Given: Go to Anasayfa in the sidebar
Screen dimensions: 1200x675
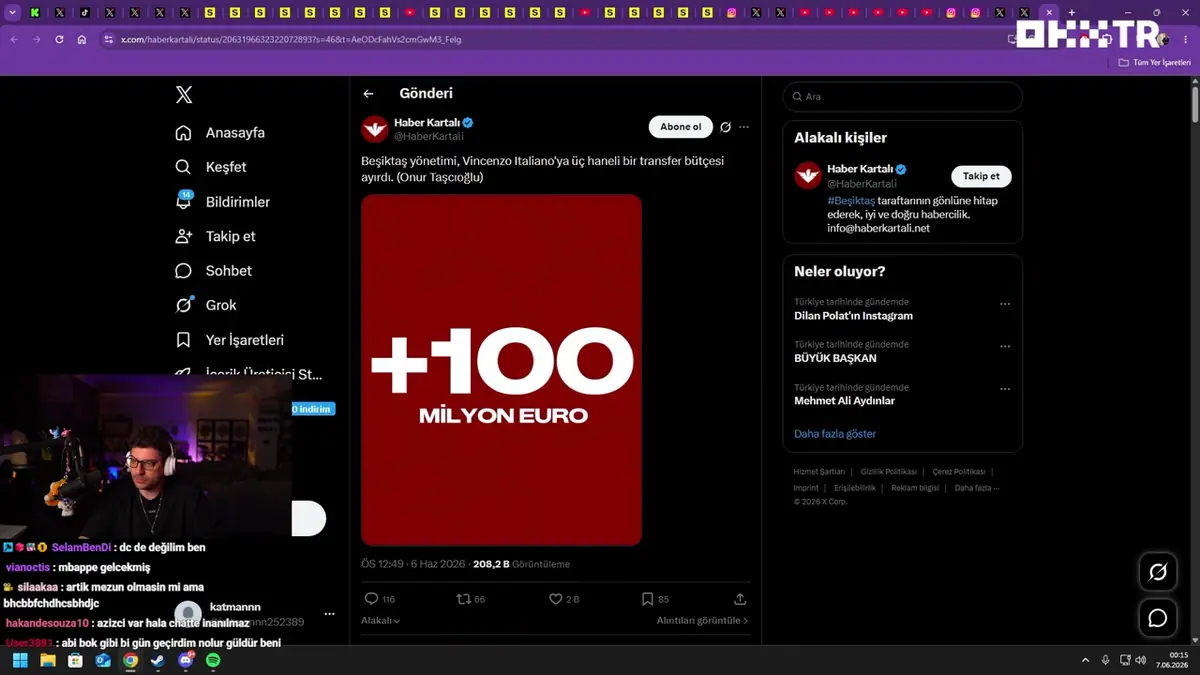Looking at the screenshot, I should [220, 133].
